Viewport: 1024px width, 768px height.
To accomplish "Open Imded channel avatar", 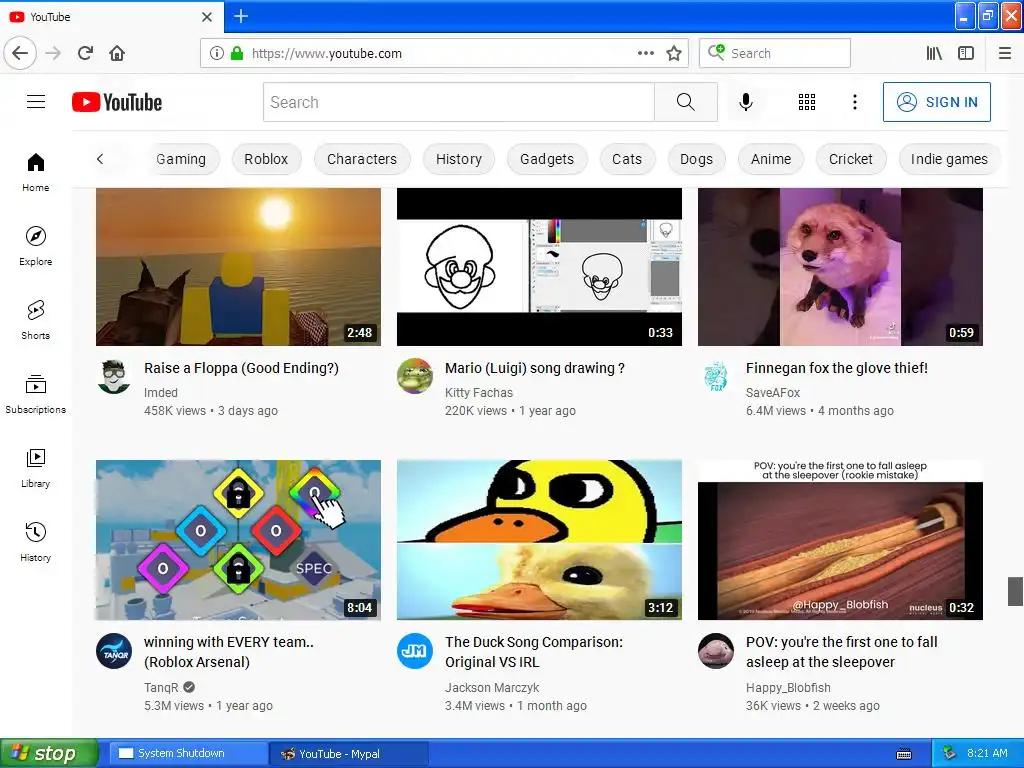I will 114,377.
